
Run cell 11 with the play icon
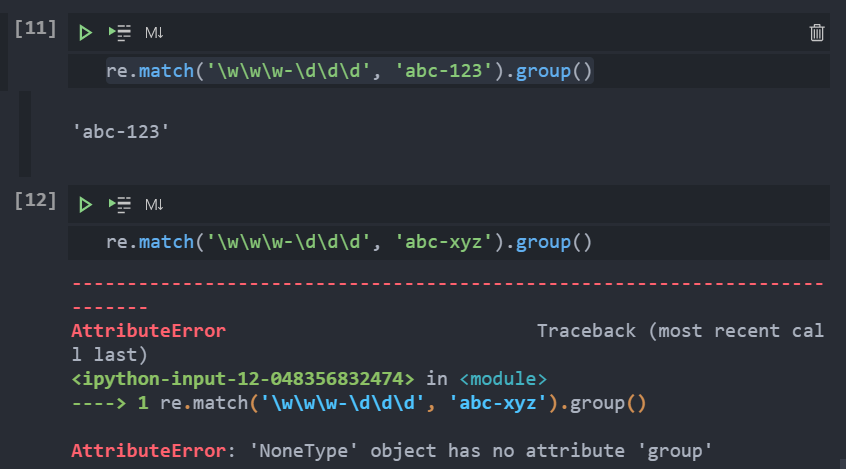[x=85, y=33]
